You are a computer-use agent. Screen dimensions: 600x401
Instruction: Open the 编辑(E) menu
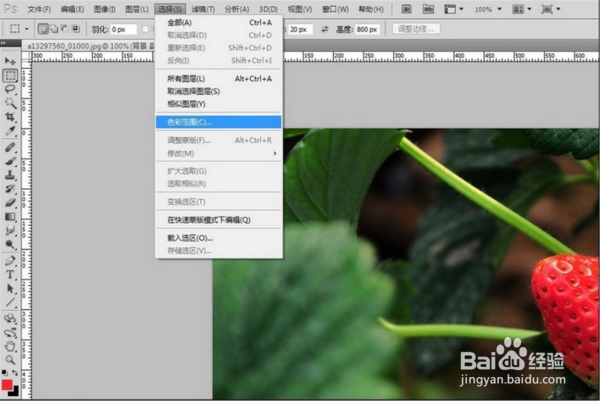72,9
